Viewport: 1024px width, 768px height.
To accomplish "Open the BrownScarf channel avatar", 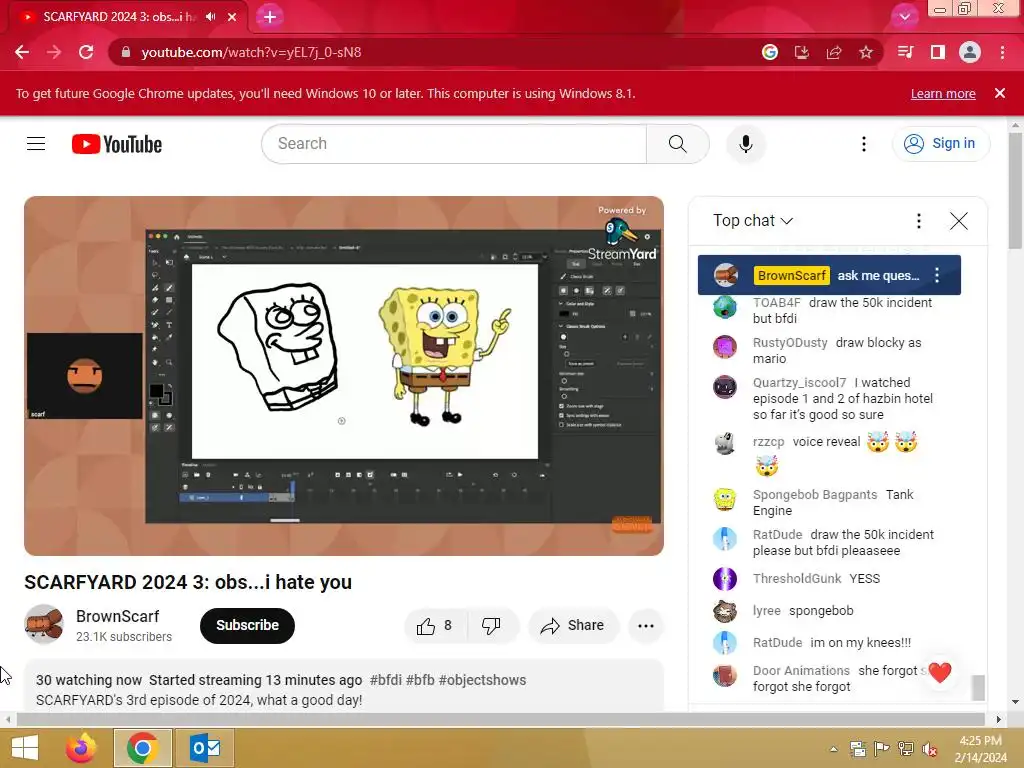I will point(44,624).
